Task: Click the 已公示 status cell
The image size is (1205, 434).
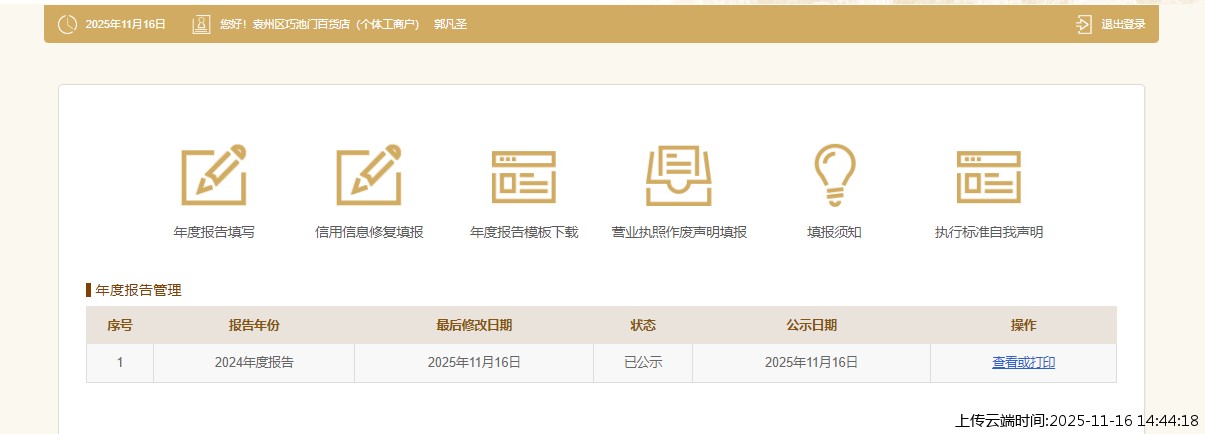Action: point(643,363)
